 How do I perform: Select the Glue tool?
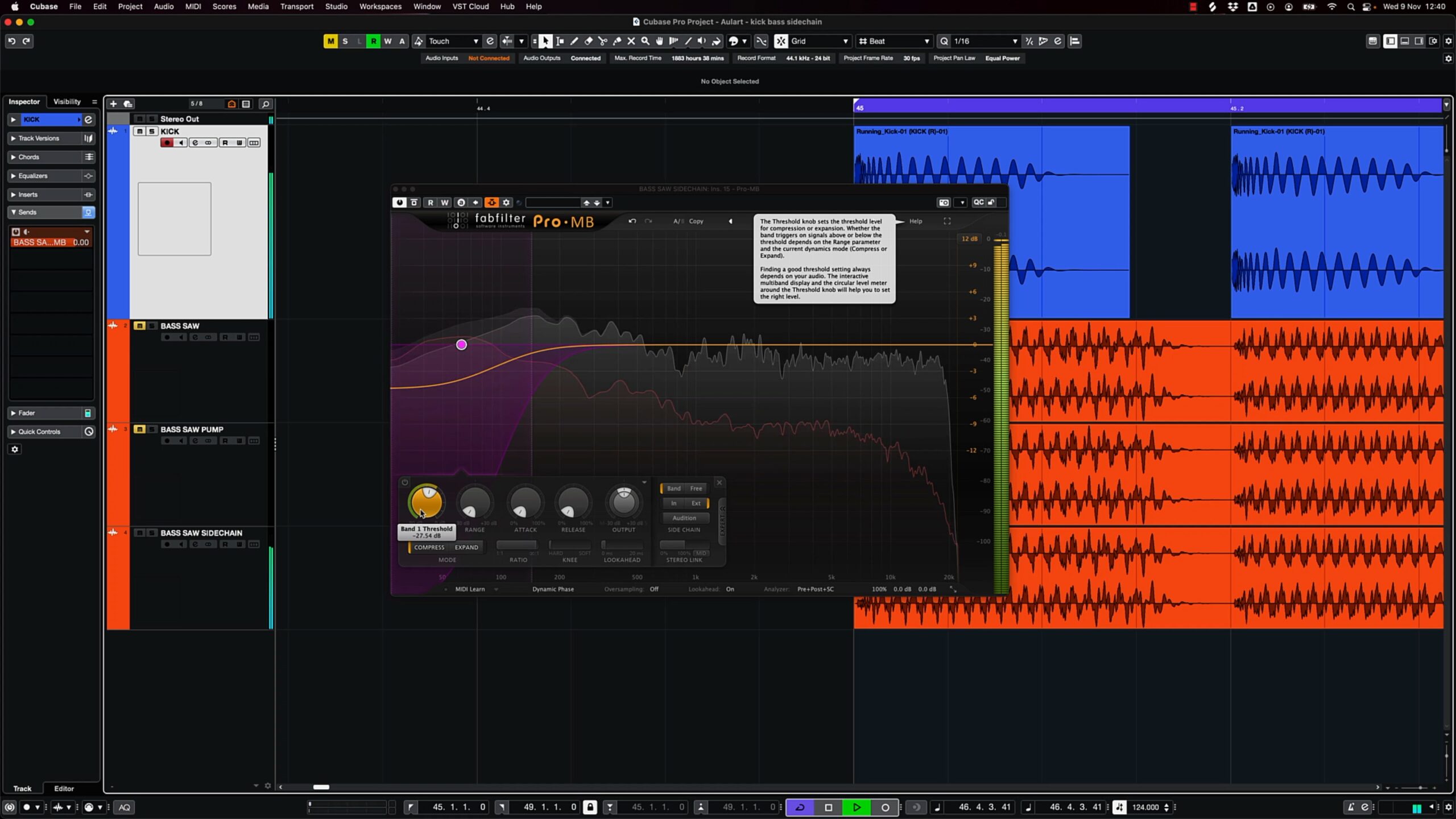pyautogui.click(x=617, y=41)
